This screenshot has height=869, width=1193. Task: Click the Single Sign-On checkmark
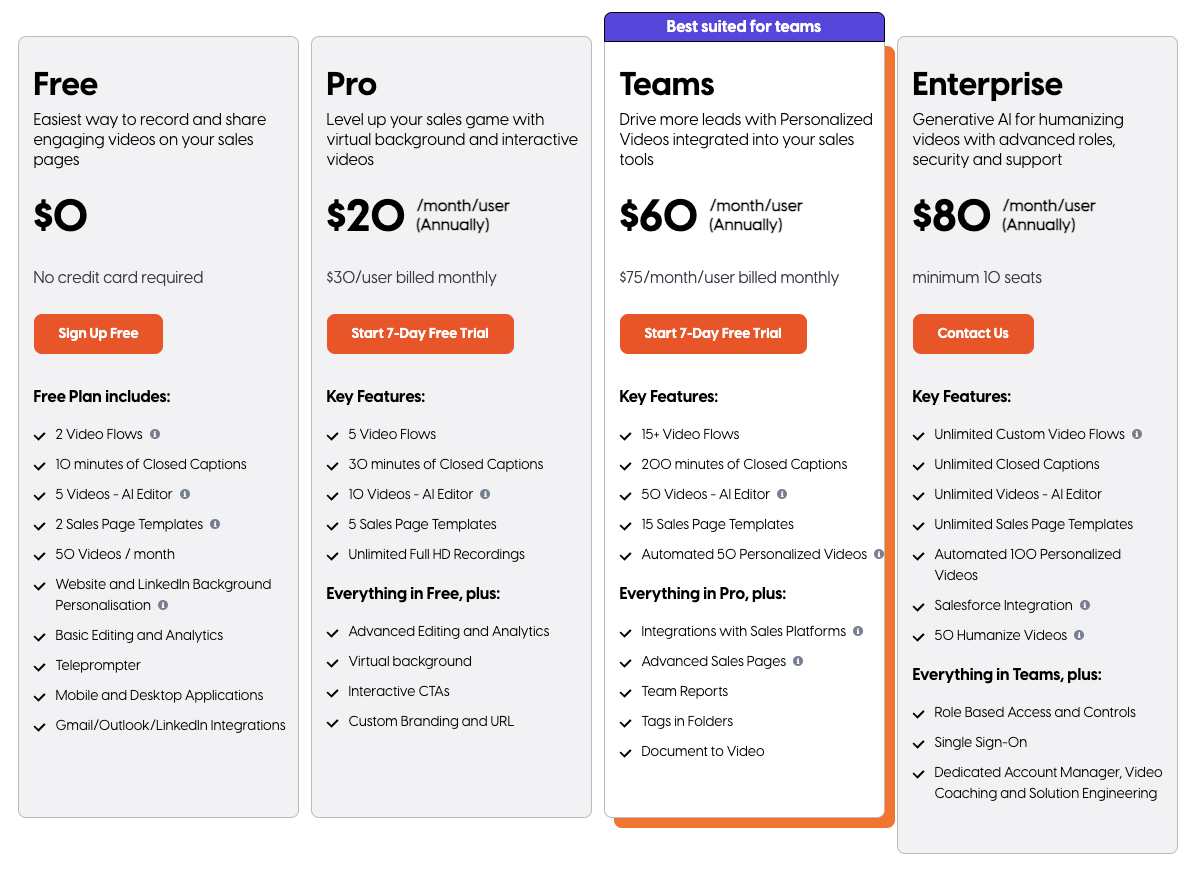tap(919, 744)
